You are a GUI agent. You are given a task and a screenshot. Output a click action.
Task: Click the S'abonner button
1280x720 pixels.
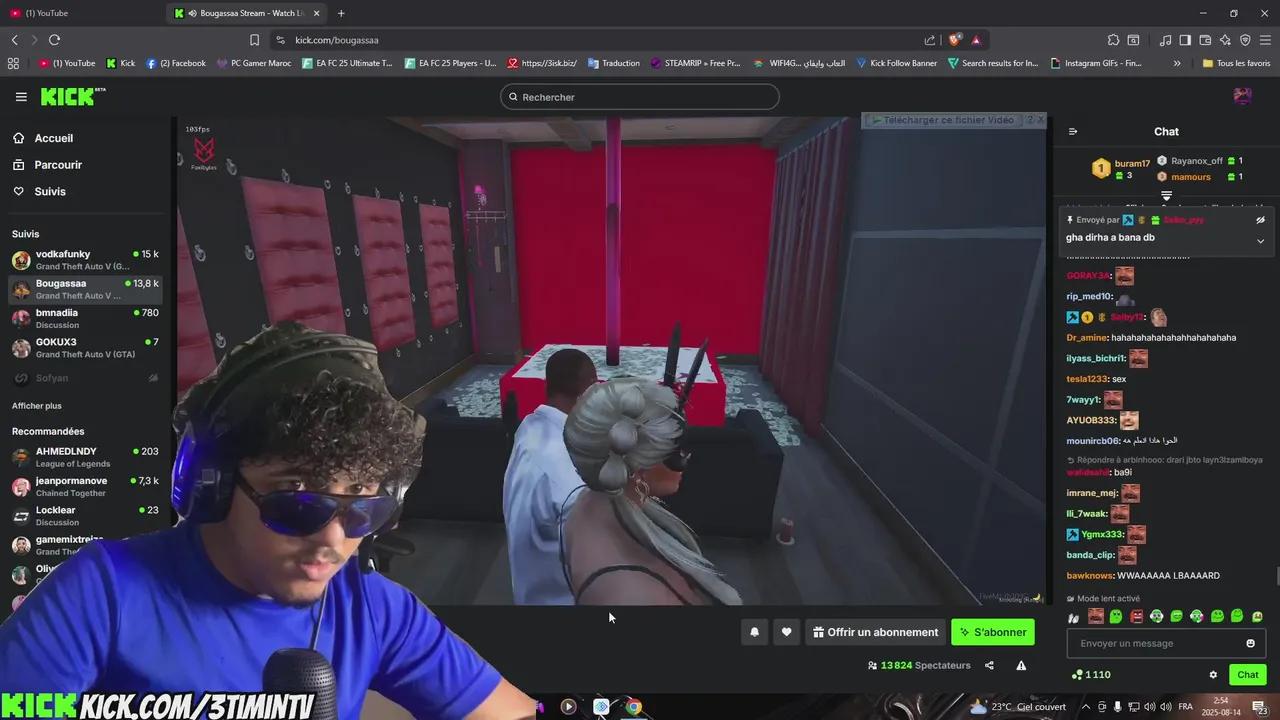coord(993,632)
